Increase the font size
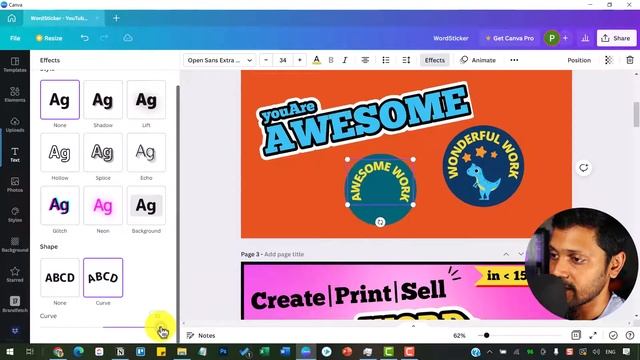640x360 pixels. click(x=300, y=60)
